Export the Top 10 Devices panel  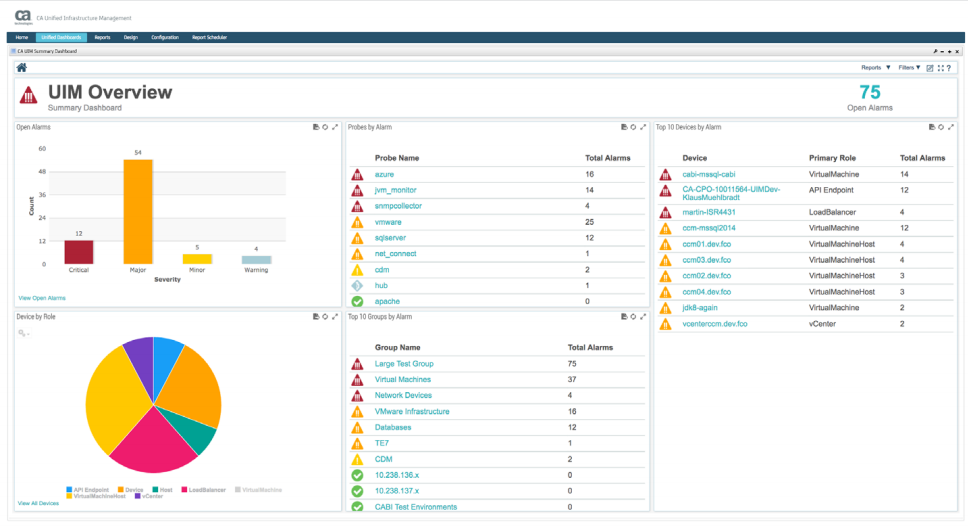932,127
